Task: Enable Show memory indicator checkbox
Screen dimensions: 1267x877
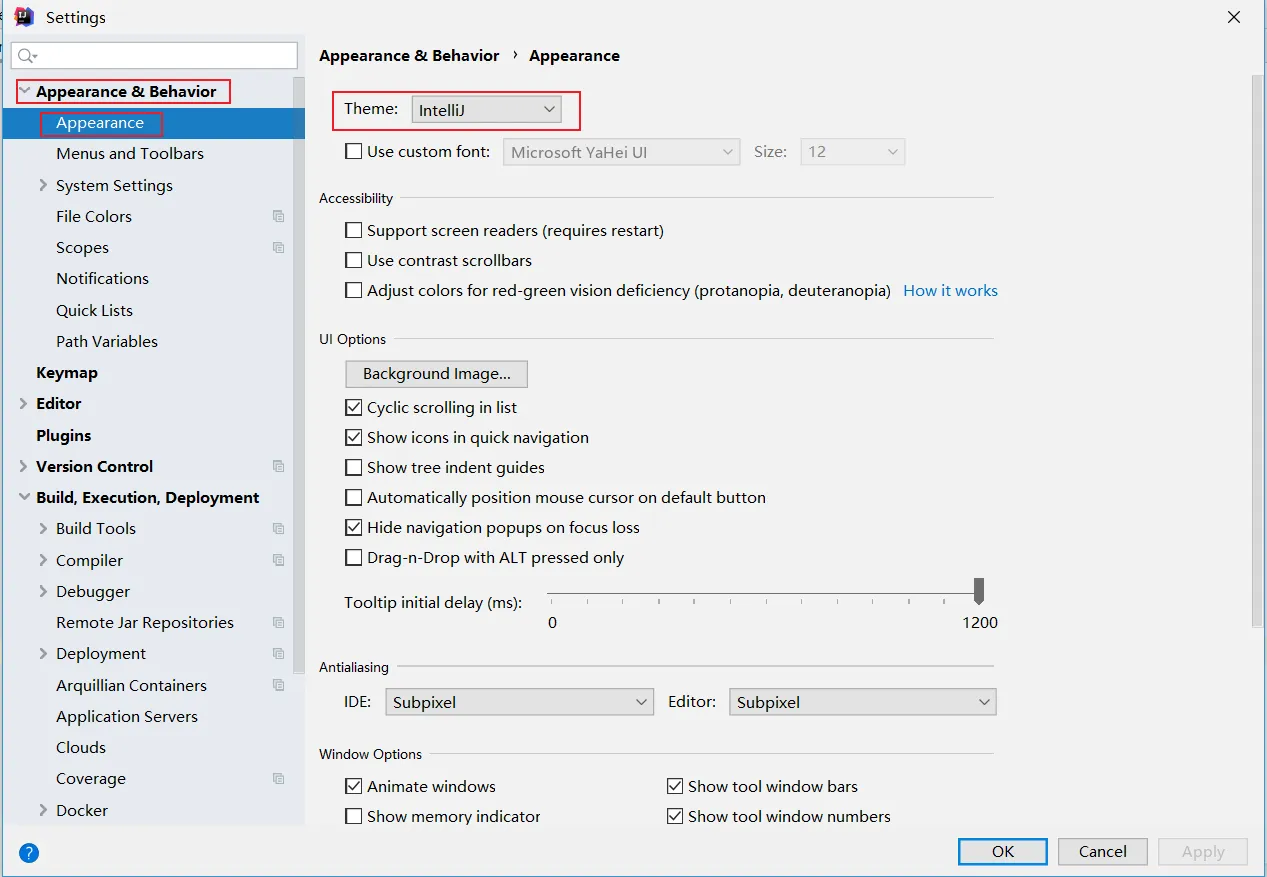Action: pos(353,816)
